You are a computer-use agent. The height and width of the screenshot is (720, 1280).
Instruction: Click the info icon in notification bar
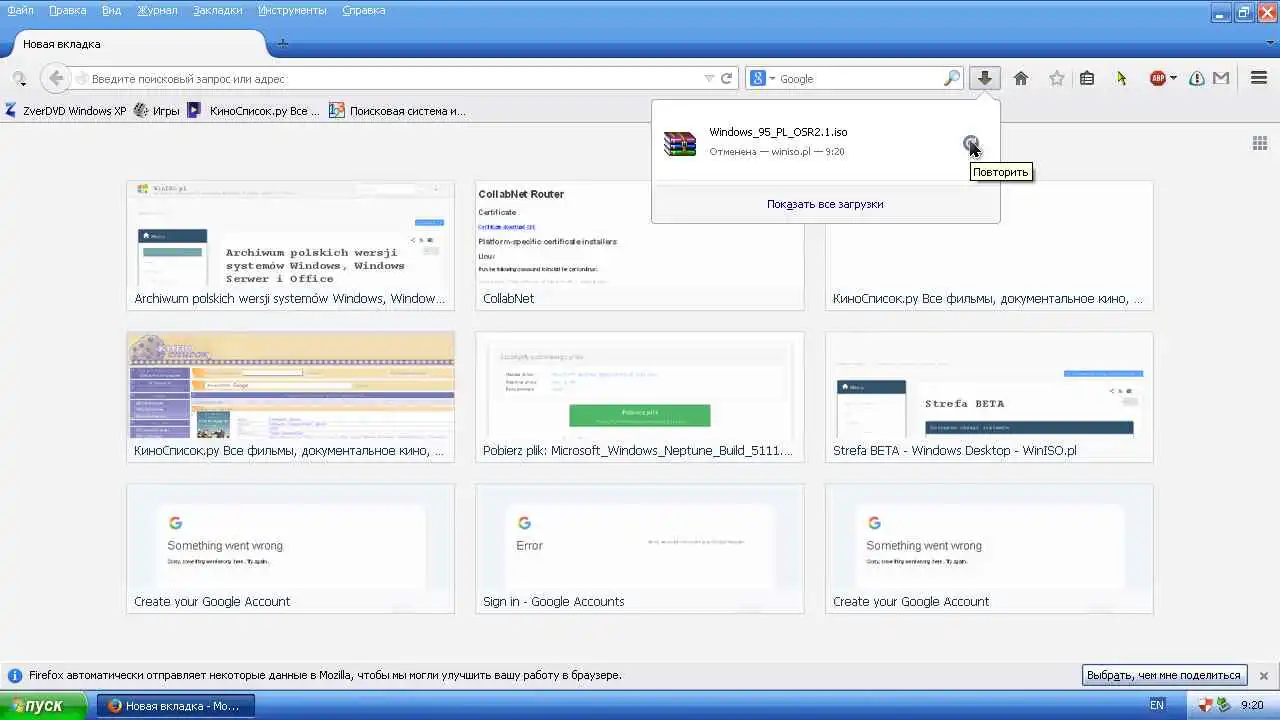click(x=14, y=675)
